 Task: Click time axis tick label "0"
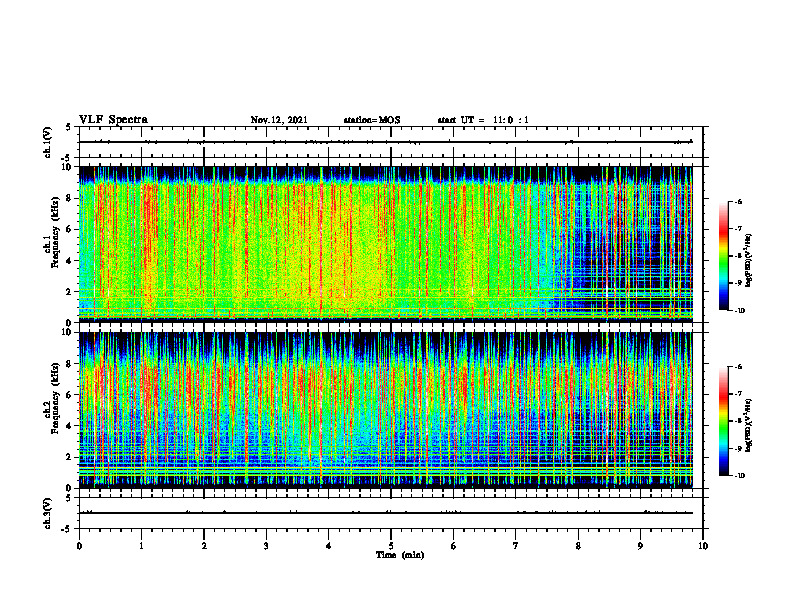pyautogui.click(x=79, y=546)
